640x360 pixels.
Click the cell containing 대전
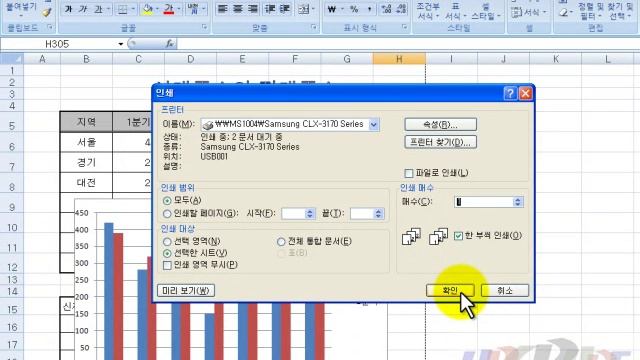click(x=86, y=182)
